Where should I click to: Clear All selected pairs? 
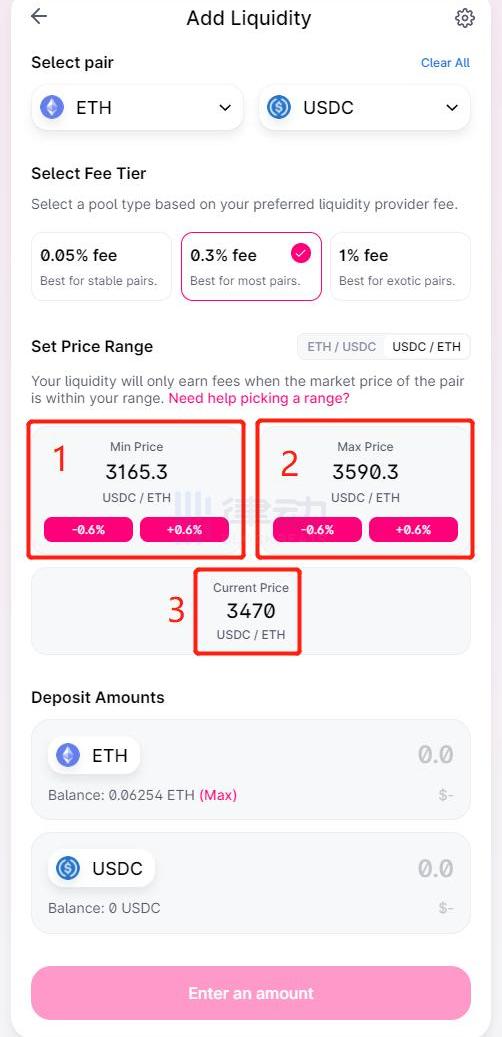(445, 63)
